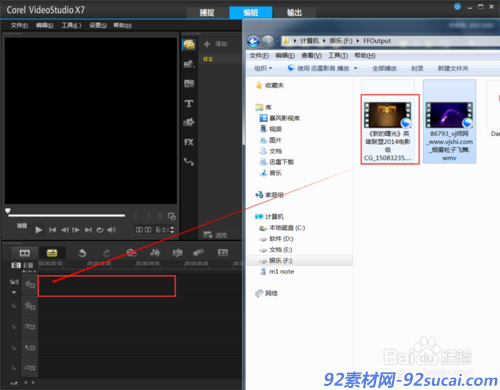Open the system volume control
The image size is (500, 390).
112,230
